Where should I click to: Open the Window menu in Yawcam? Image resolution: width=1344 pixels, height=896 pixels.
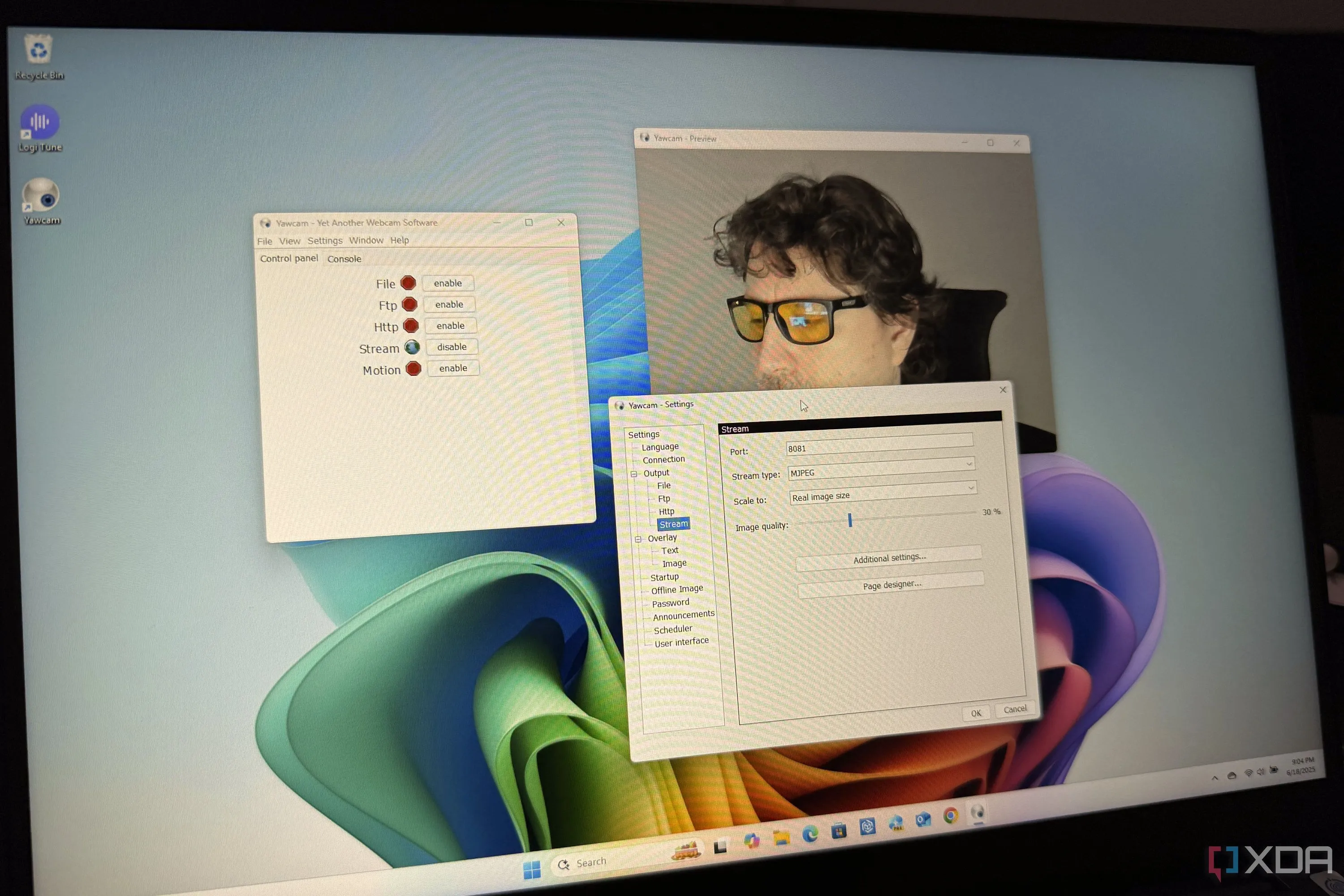point(366,241)
